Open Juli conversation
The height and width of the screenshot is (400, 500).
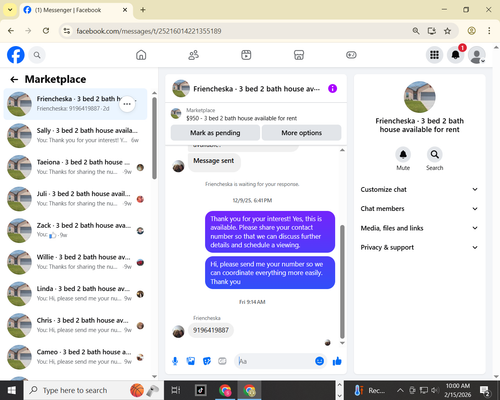[x=75, y=199]
